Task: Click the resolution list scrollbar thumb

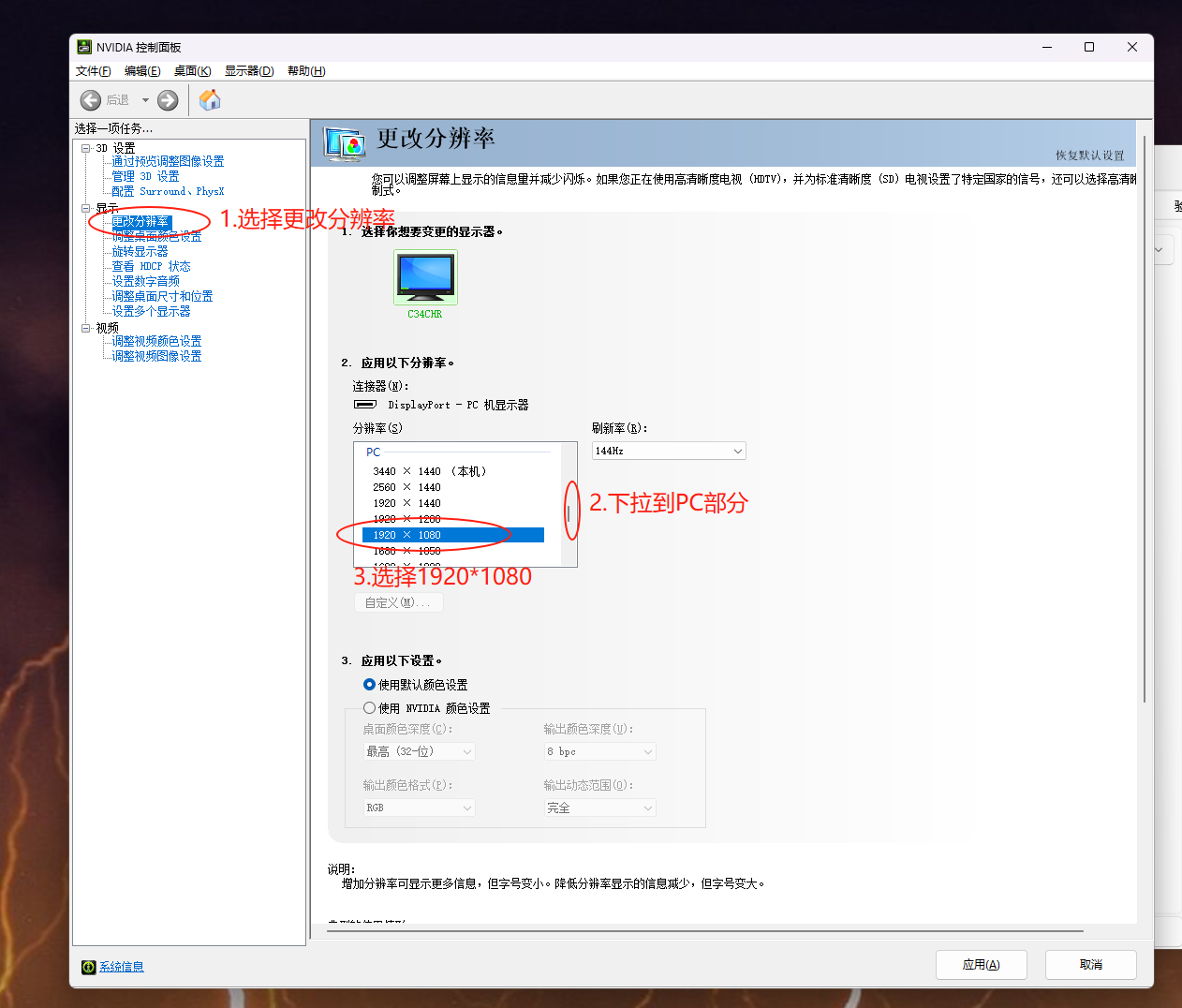Action: point(569,513)
